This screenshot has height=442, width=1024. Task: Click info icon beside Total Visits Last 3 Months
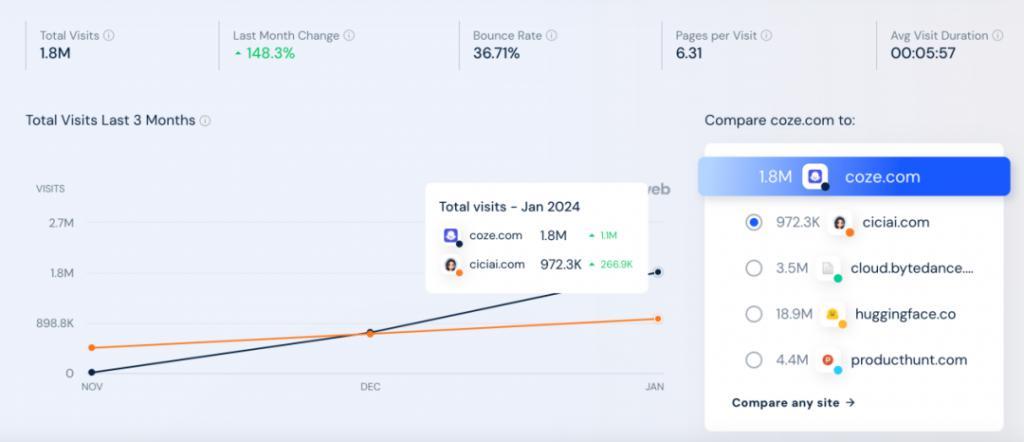(x=205, y=121)
